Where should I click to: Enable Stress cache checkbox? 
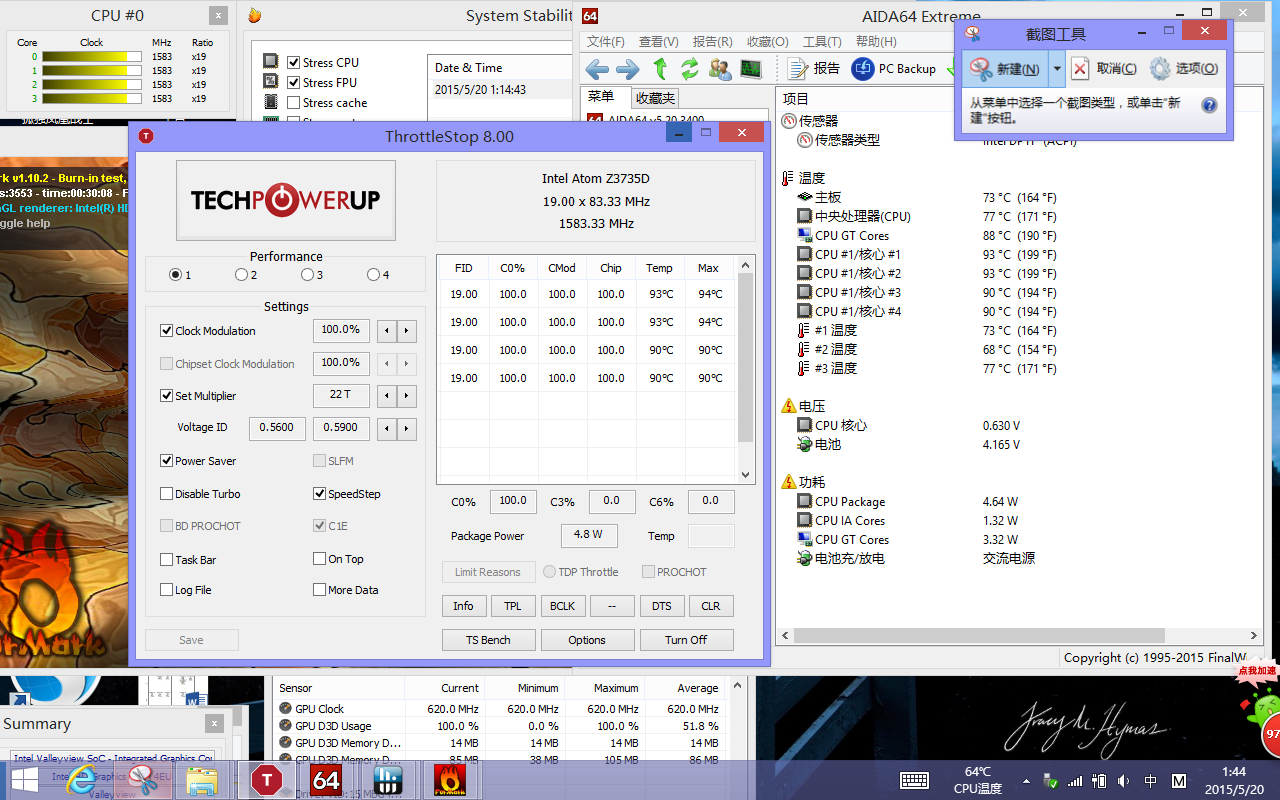(293, 102)
